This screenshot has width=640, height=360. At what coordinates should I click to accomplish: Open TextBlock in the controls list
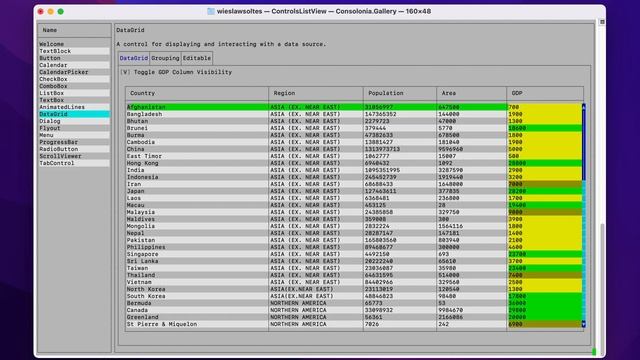pos(74,51)
